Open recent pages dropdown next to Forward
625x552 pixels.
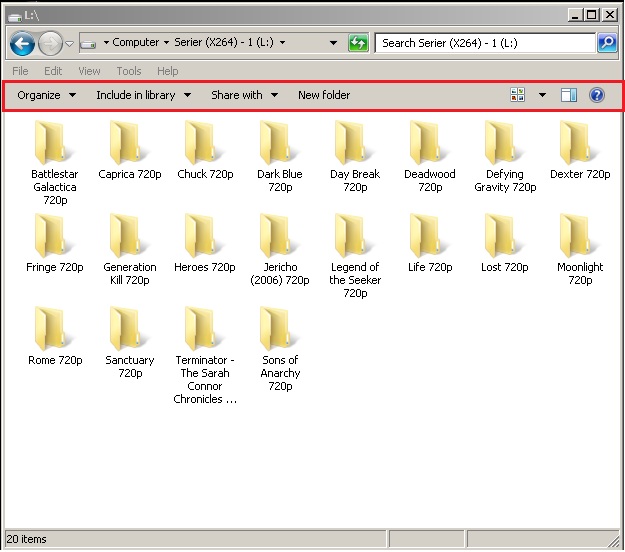69,43
